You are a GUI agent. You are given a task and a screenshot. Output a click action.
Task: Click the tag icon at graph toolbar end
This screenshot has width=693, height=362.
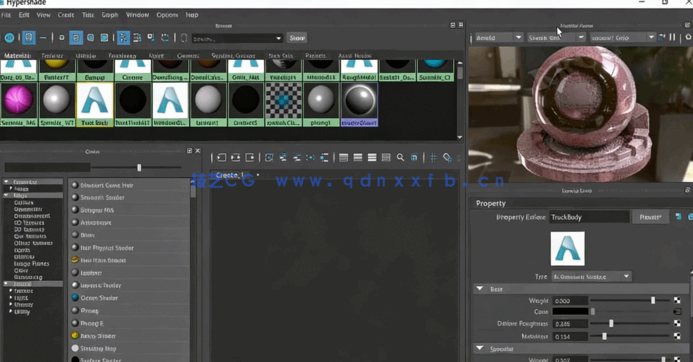tap(447, 158)
